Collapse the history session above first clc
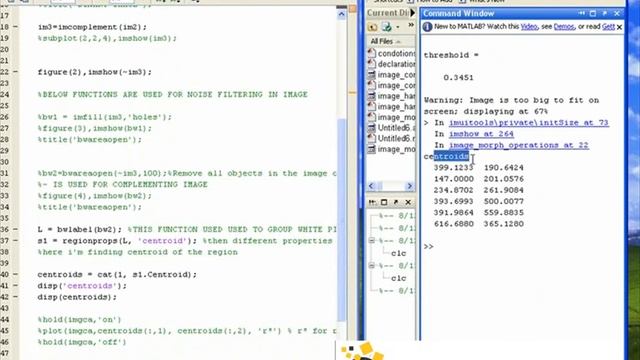Screen dimensions: 640x360 (372, 240)
